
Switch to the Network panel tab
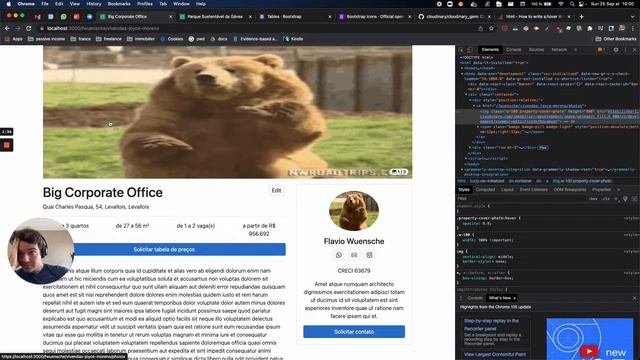(x=559, y=50)
